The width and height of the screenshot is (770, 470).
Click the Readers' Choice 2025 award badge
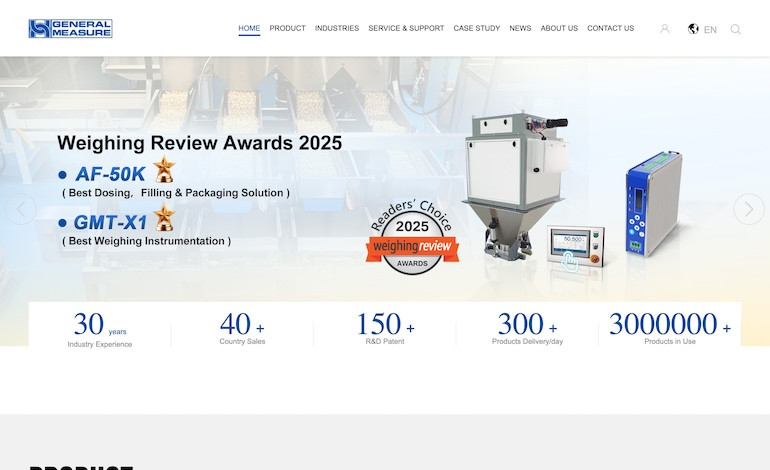(x=412, y=237)
